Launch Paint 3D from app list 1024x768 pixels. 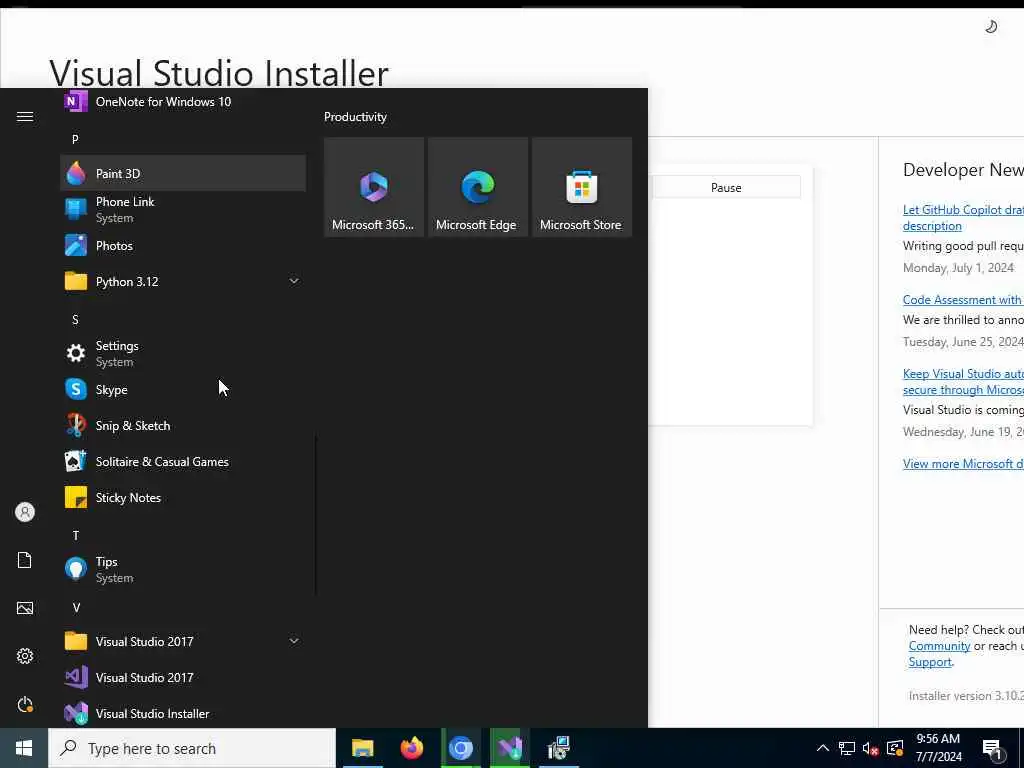(183, 173)
